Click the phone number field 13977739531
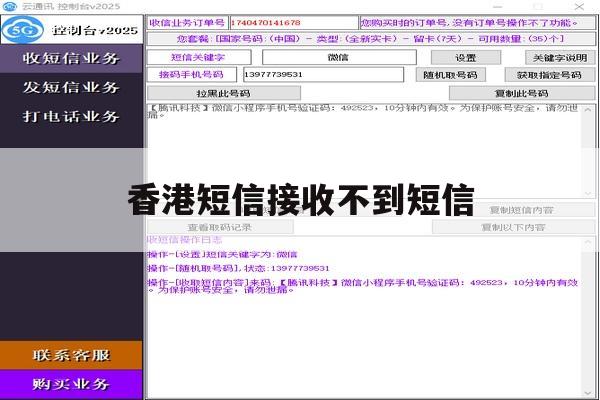Viewport: 600px width, 400px height. click(x=323, y=75)
